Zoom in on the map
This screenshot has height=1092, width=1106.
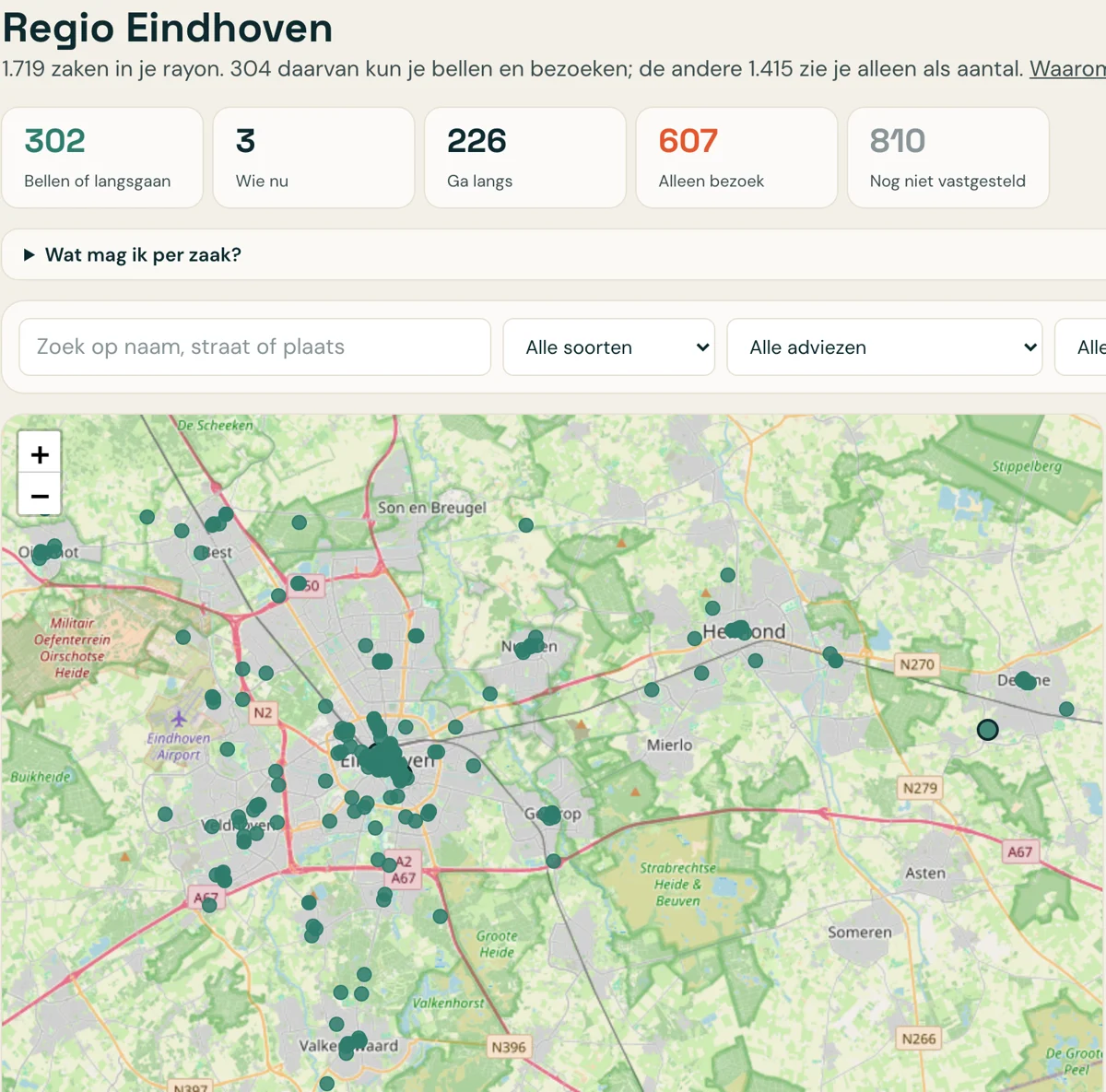[40, 454]
